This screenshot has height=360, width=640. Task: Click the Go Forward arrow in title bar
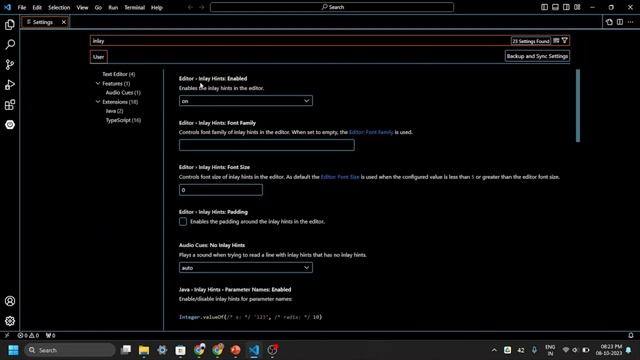tap(201, 7)
